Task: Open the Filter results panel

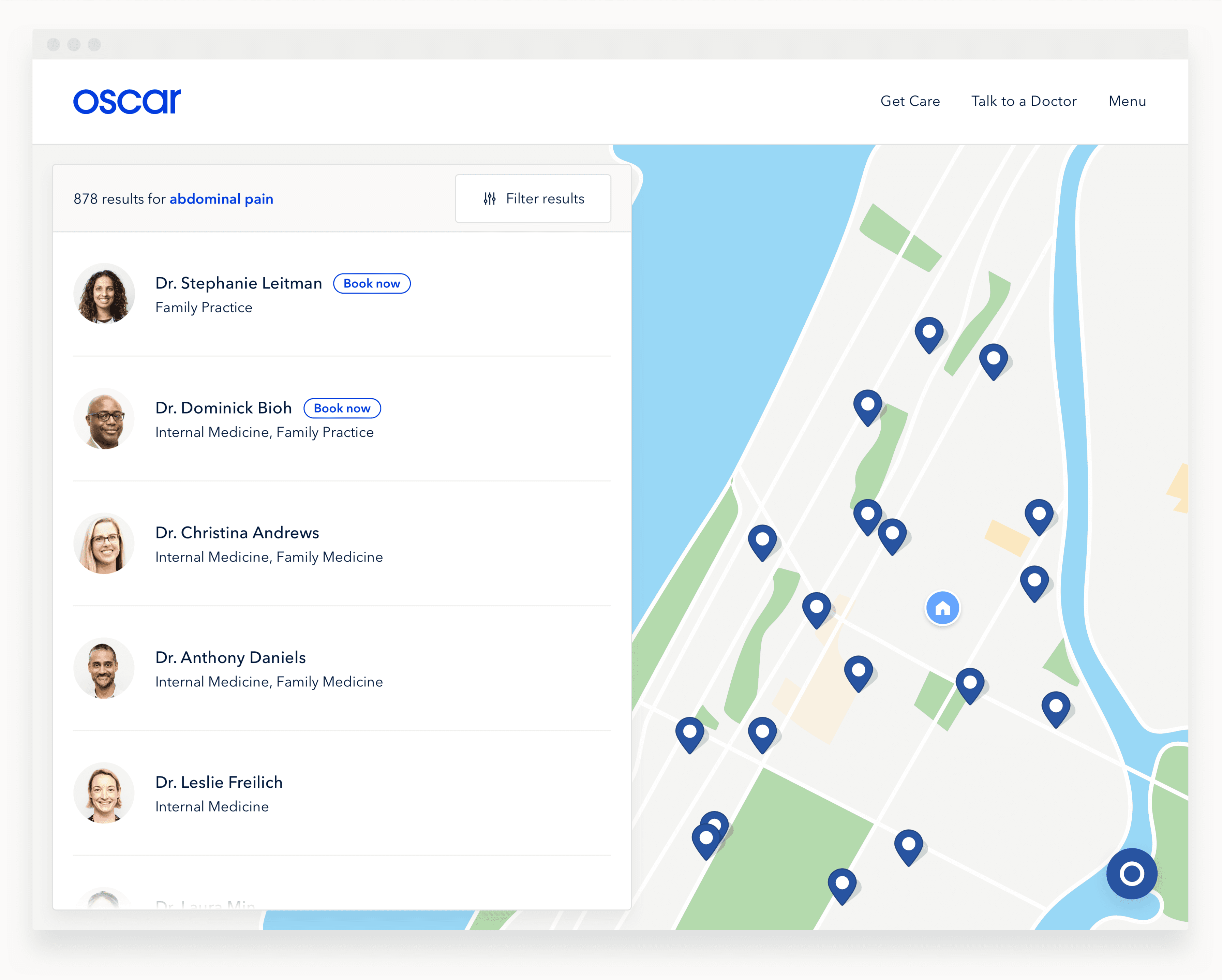Action: (x=533, y=198)
